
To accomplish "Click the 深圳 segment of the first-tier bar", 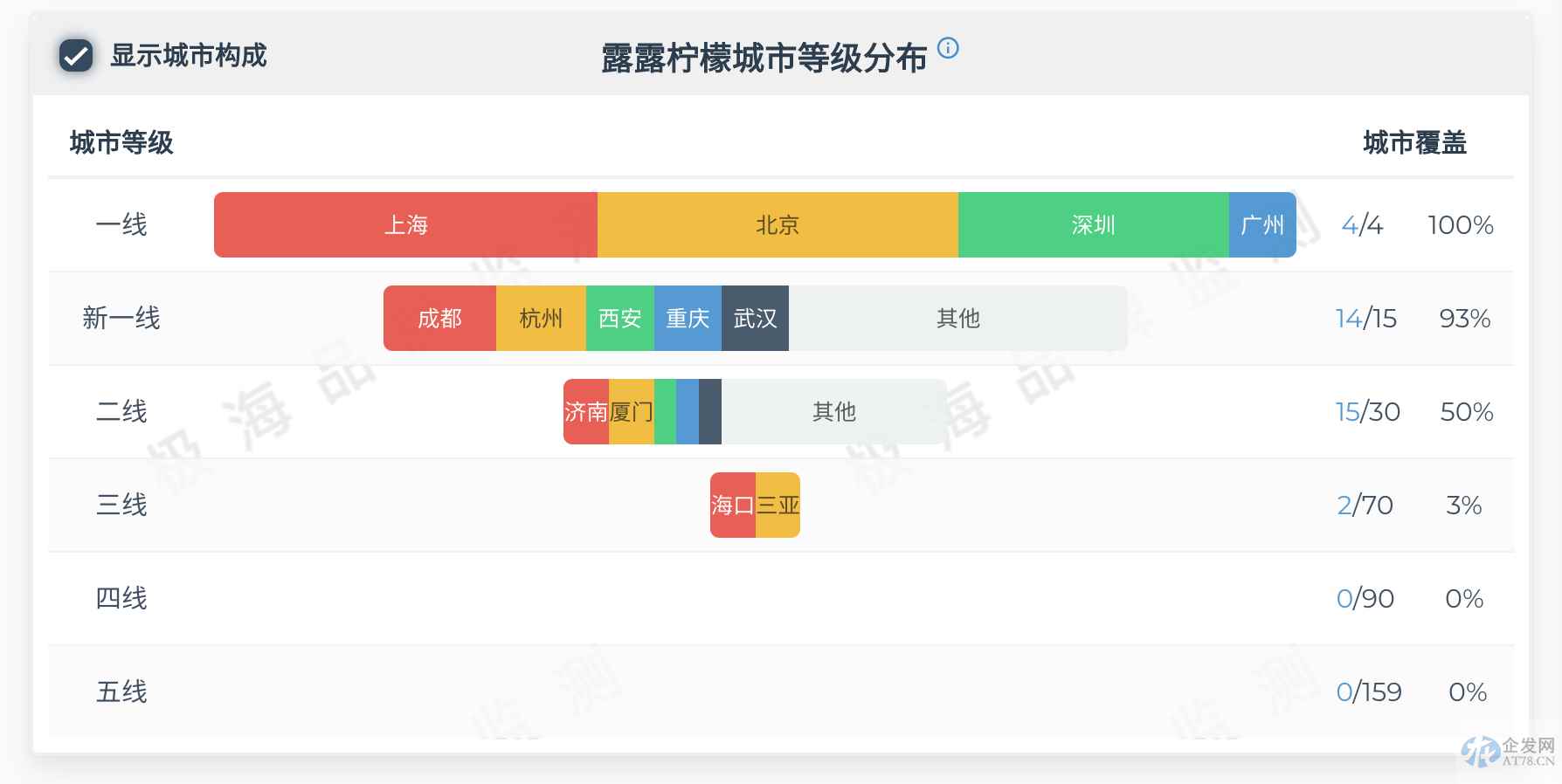I will point(1092,224).
